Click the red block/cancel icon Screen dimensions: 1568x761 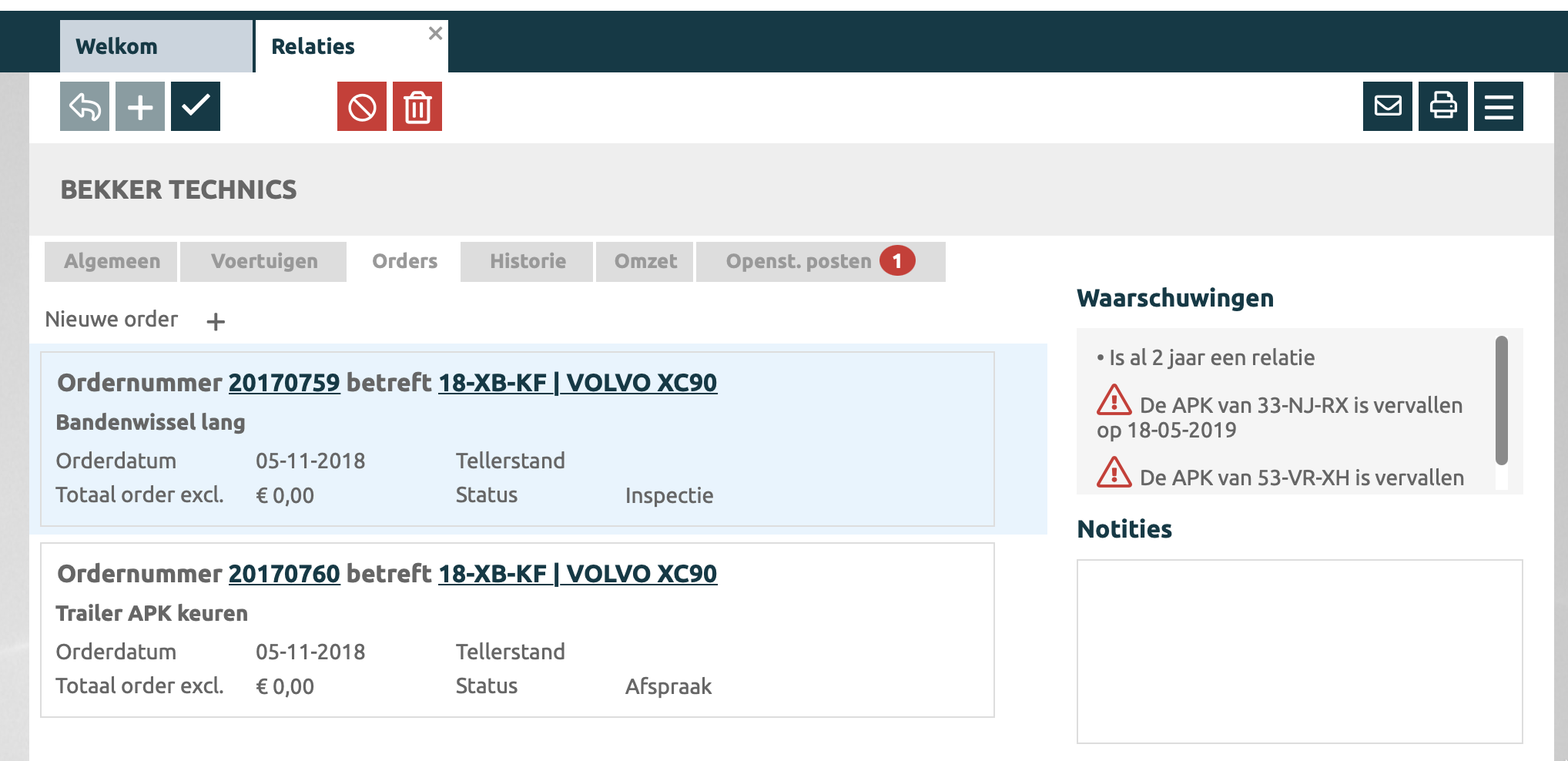point(362,106)
